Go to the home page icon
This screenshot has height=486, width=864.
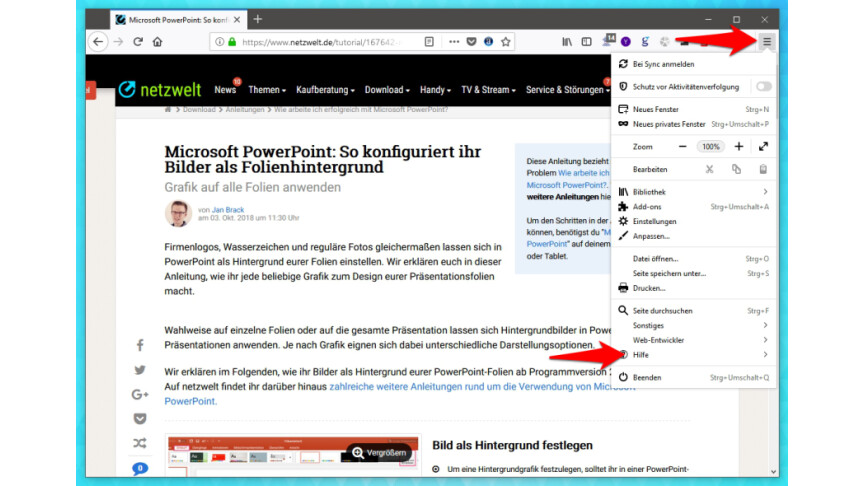(x=158, y=42)
